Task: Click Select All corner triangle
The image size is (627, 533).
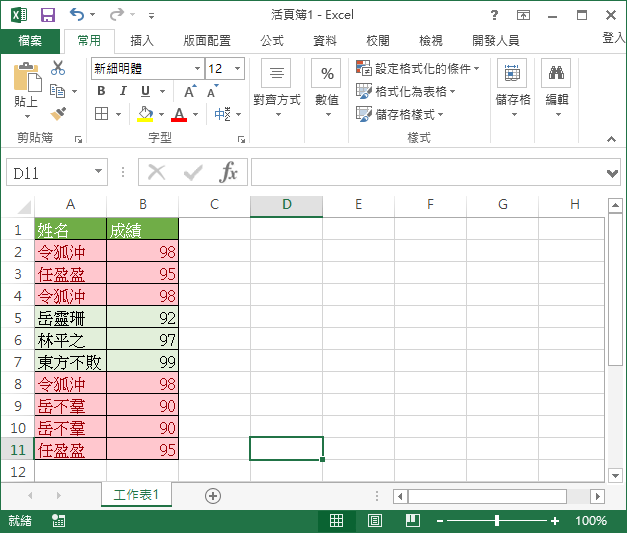Action: 24,207
